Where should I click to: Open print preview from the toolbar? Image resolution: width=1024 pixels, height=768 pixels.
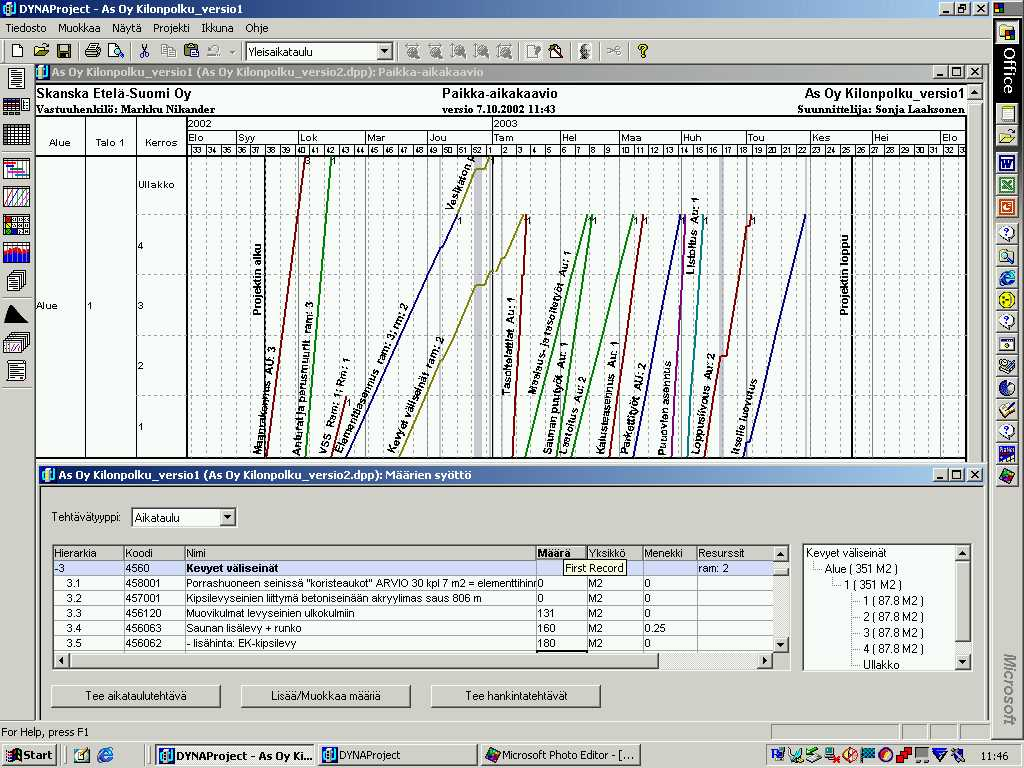coord(116,51)
